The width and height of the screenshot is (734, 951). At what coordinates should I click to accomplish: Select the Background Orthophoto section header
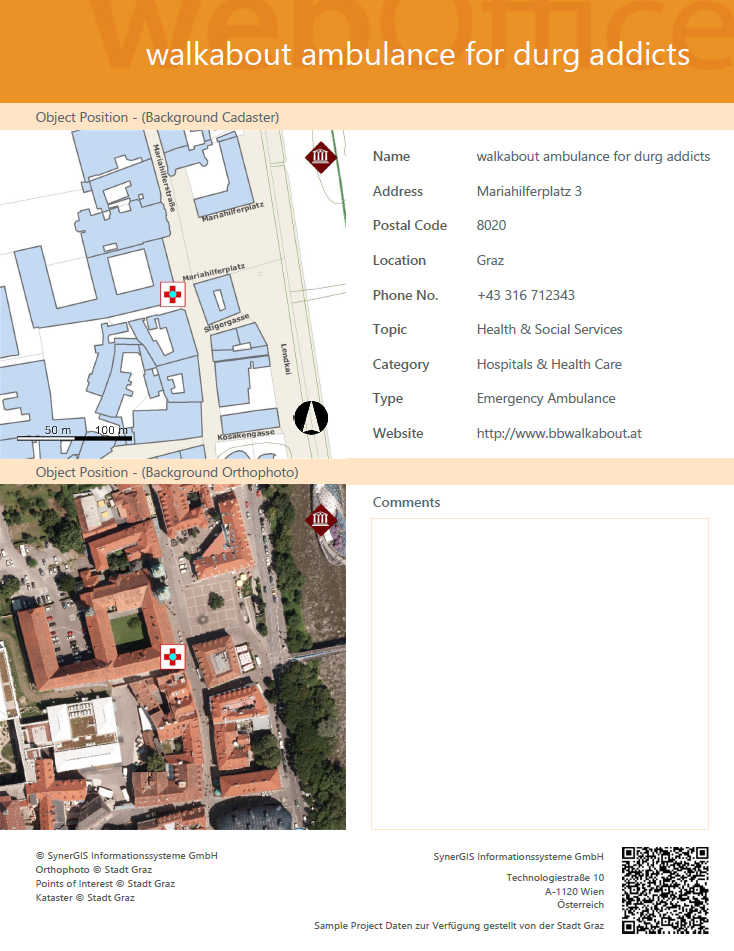click(167, 471)
